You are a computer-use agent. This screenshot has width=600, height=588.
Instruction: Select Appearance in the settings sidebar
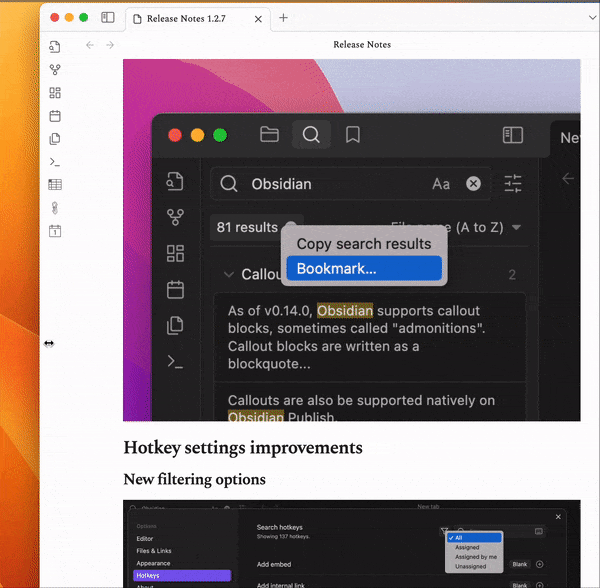[x=153, y=563]
